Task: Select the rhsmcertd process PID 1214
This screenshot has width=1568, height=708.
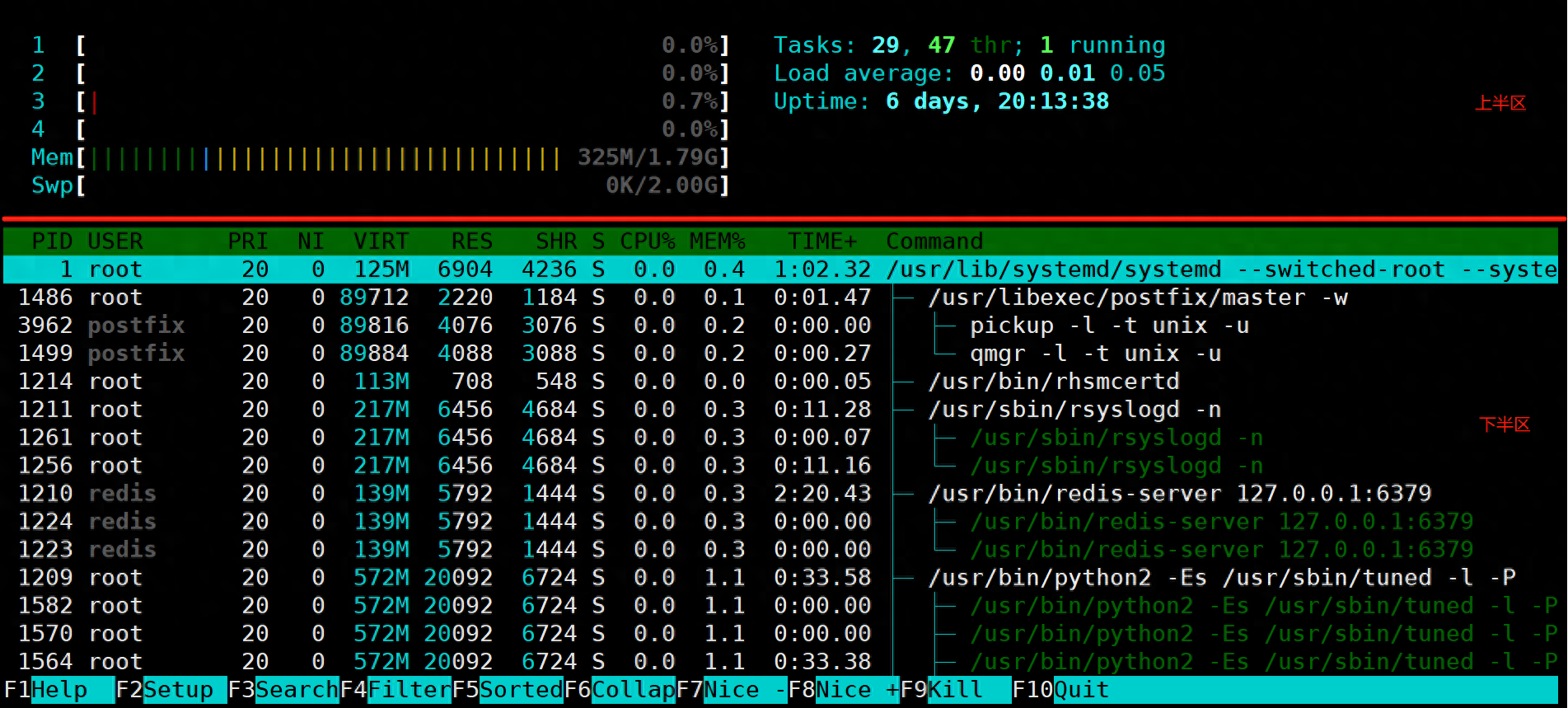Action: [x=780, y=382]
